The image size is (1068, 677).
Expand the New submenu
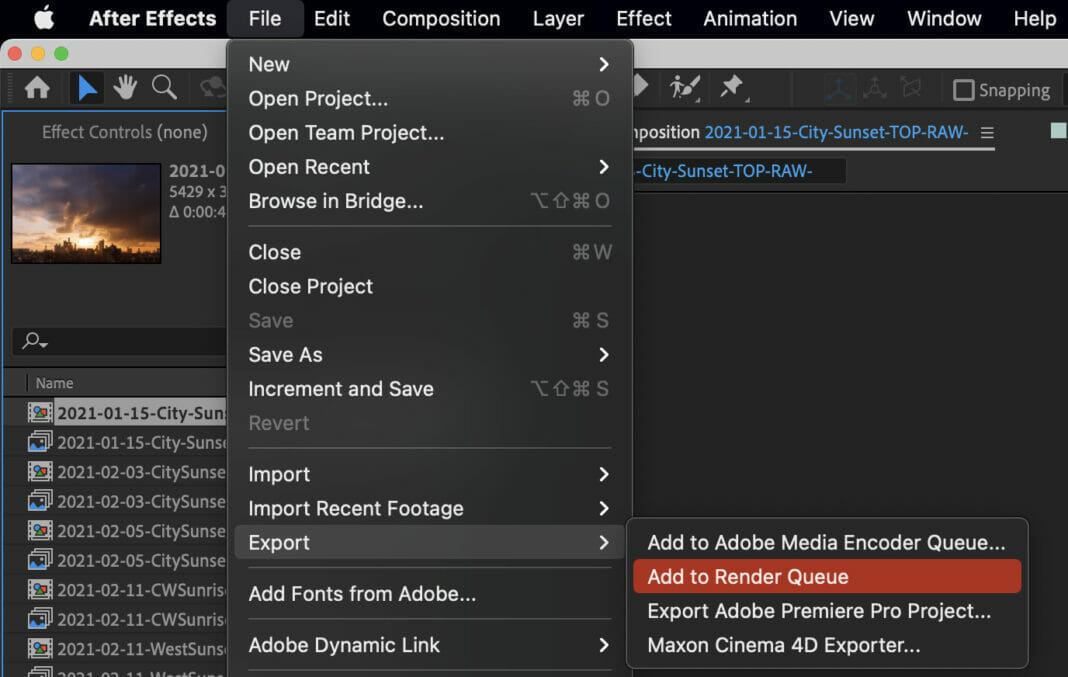[x=269, y=64]
